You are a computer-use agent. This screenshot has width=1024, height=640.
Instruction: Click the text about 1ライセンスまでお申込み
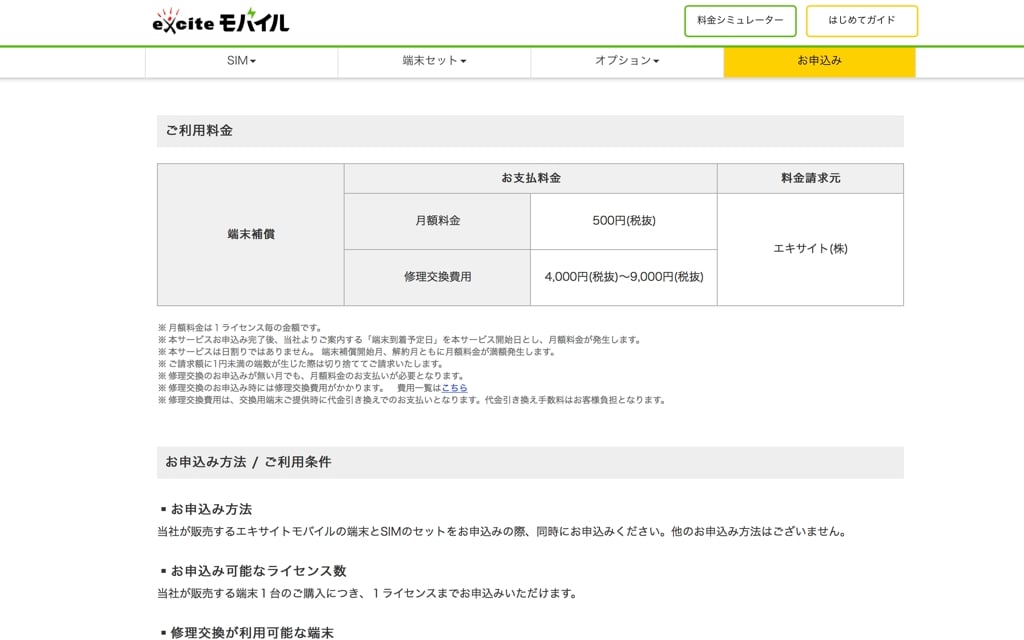click(367, 594)
